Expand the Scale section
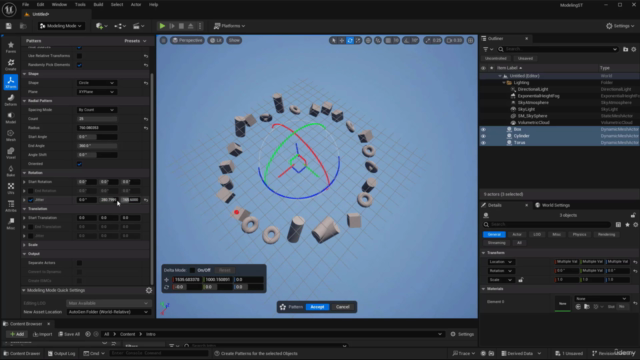The image size is (640, 360). 24,245
